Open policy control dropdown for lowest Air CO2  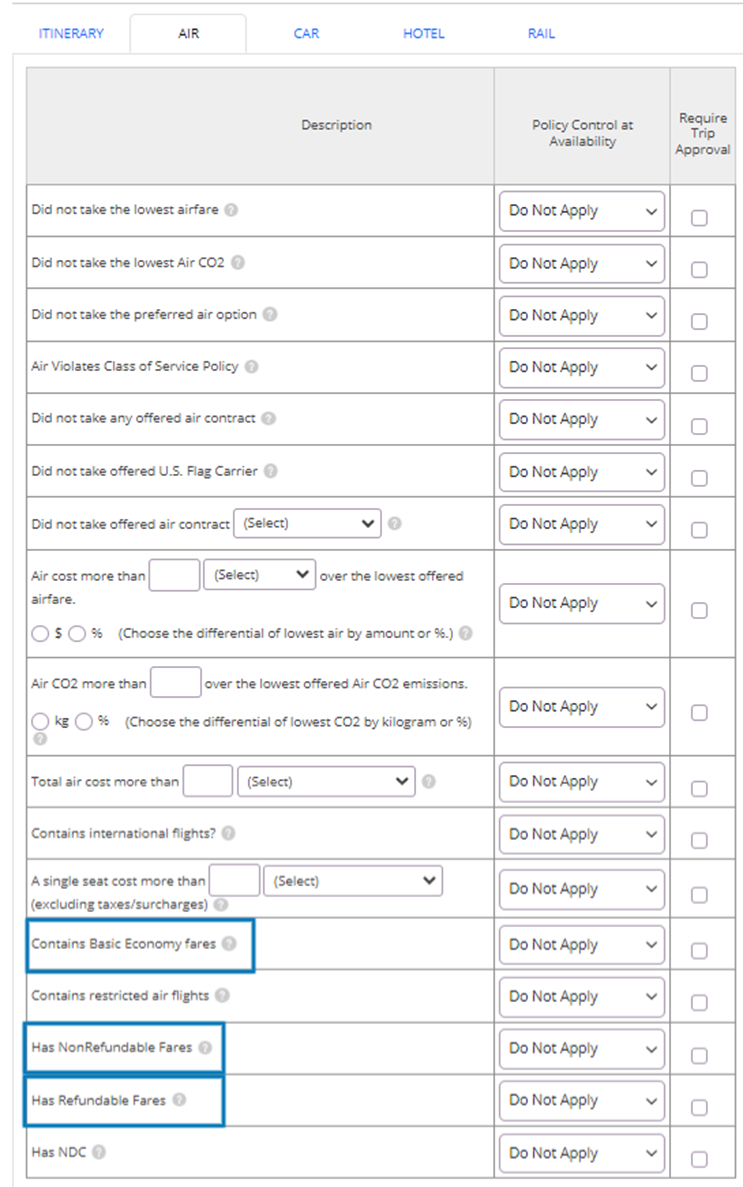[582, 263]
